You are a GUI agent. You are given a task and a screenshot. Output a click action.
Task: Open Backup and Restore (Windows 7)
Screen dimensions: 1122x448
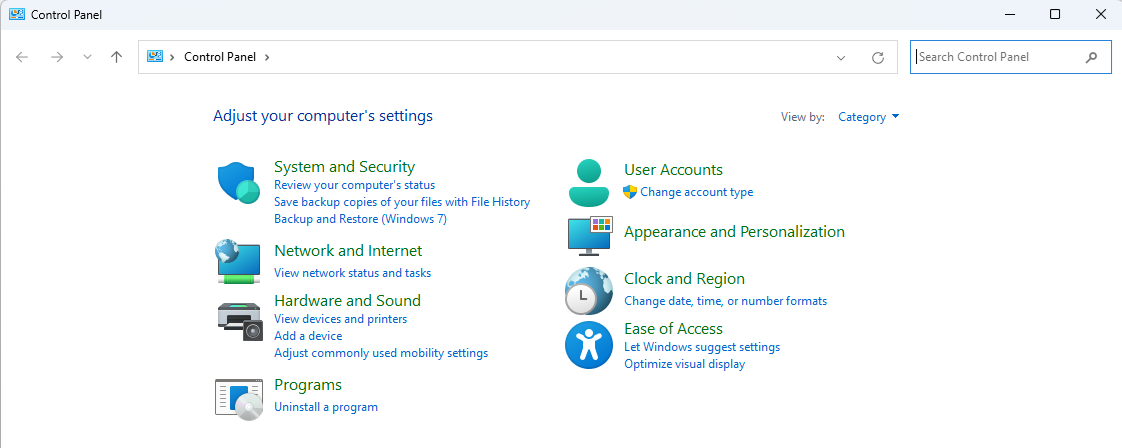coord(361,219)
